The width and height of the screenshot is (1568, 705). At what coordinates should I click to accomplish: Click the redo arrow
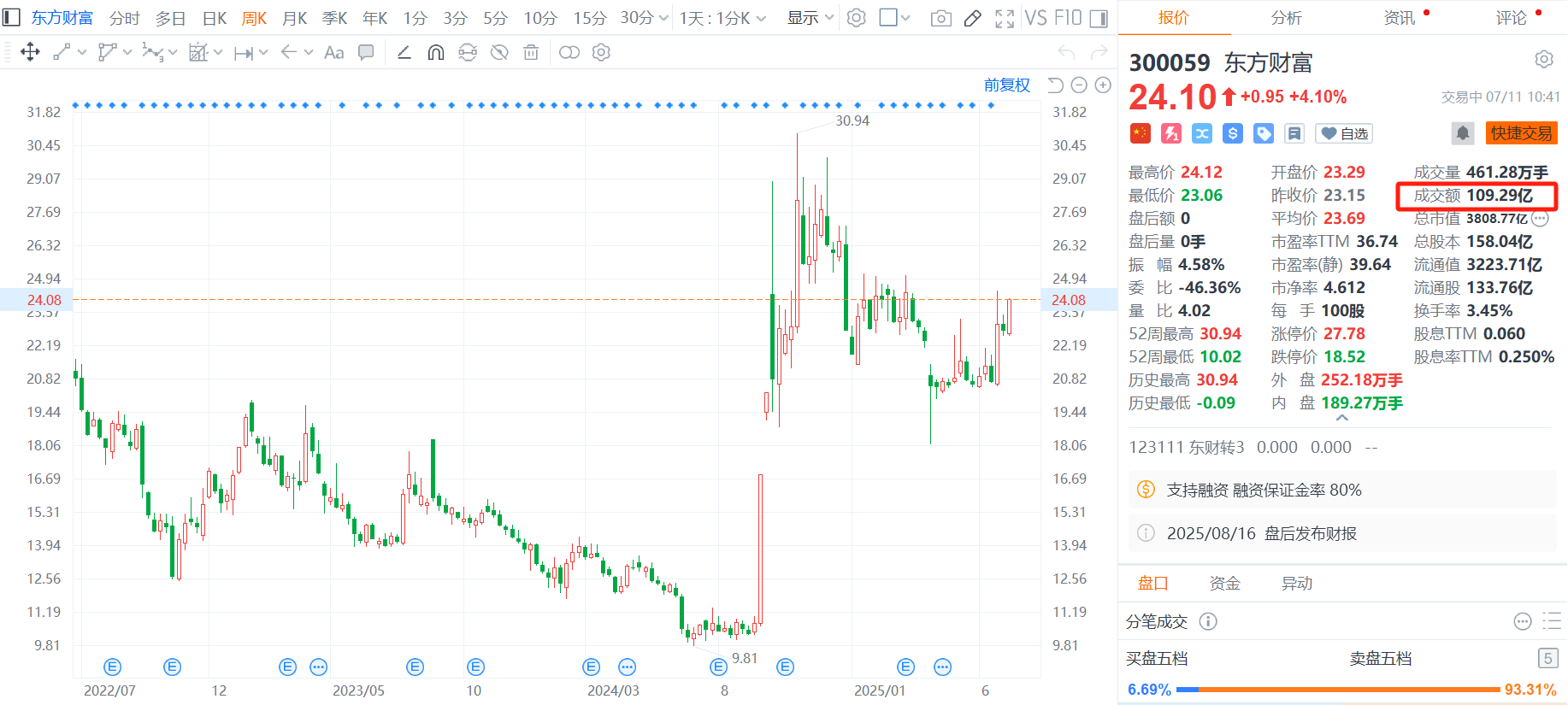(1099, 53)
